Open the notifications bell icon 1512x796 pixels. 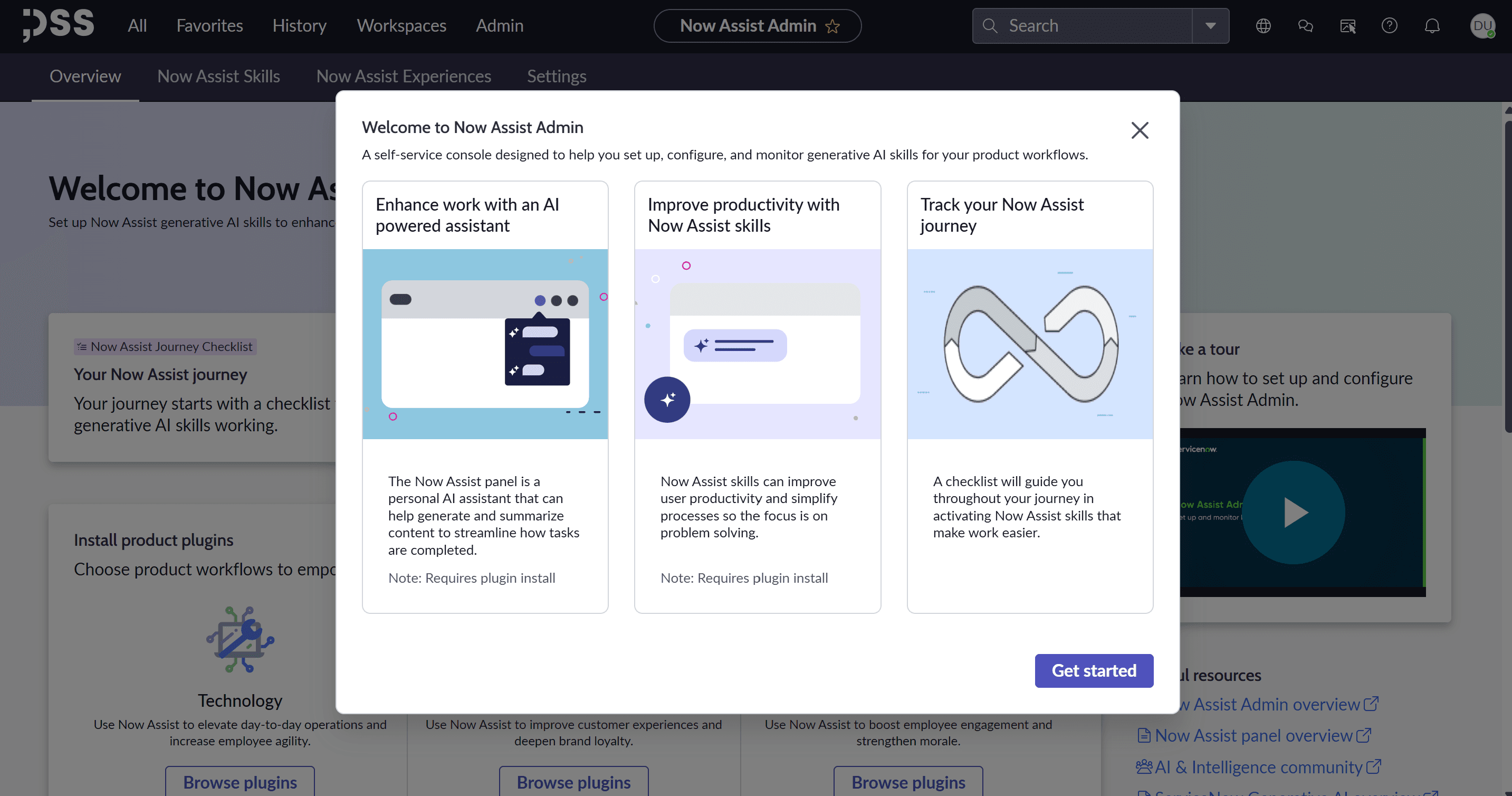[1432, 26]
